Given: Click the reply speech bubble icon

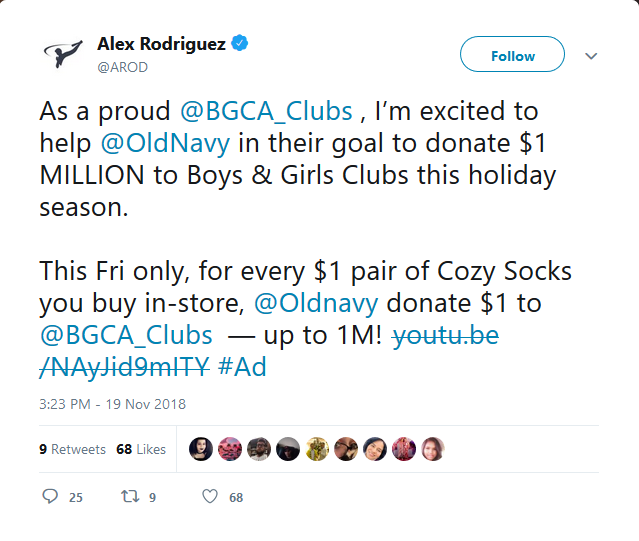Looking at the screenshot, I should click(x=52, y=496).
